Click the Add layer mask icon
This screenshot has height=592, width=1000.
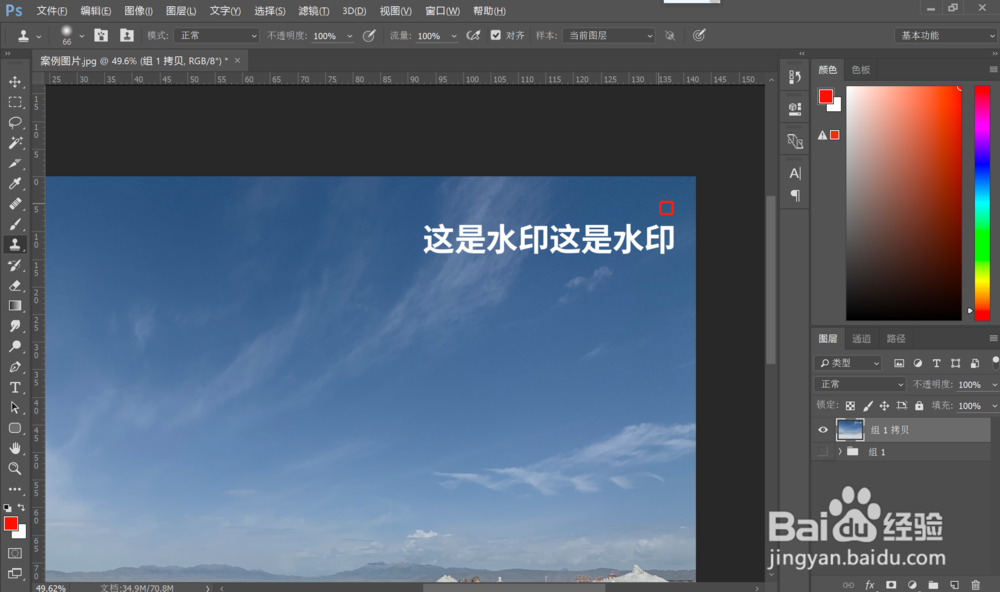point(891,584)
